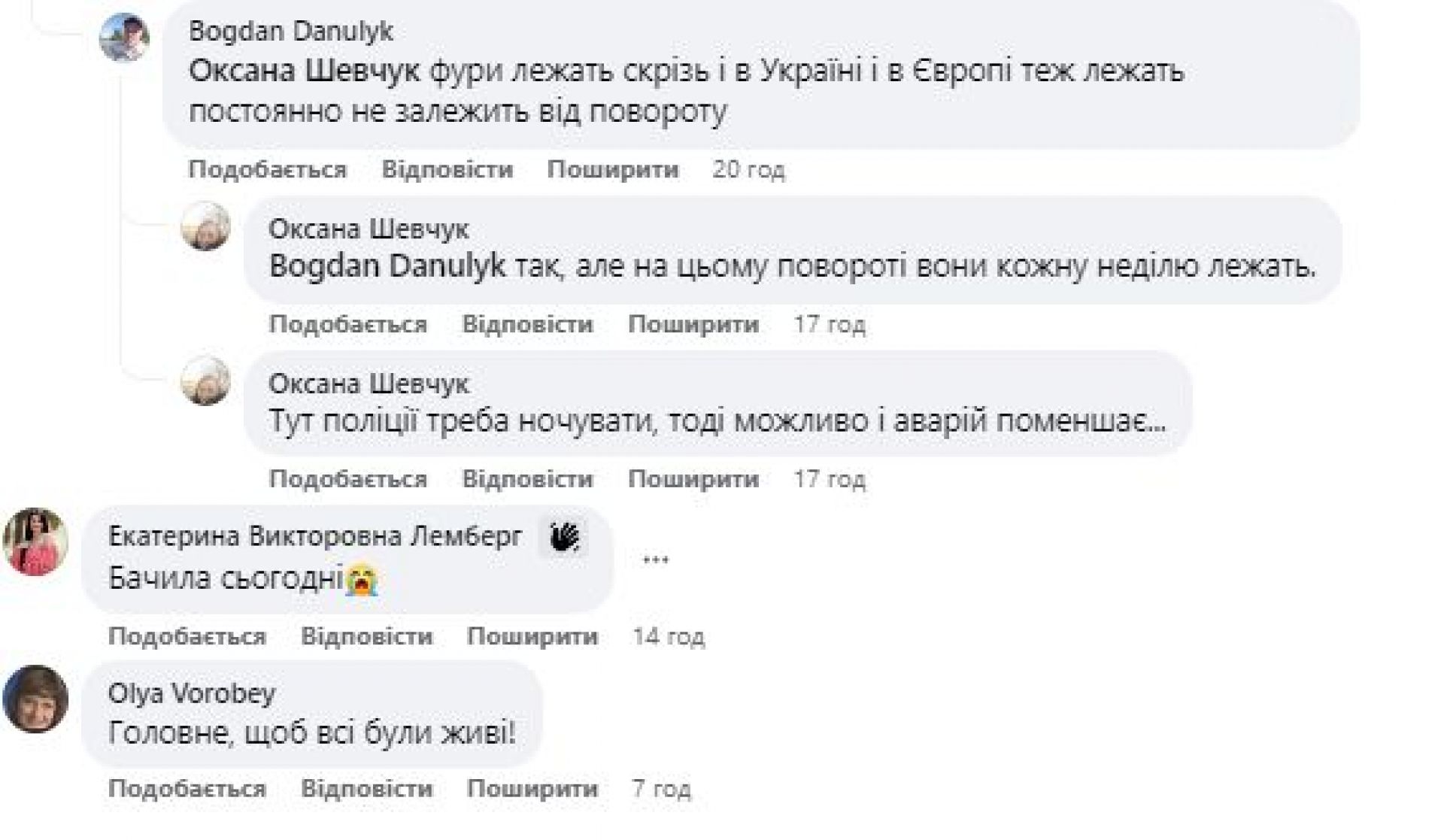Screen dimensions: 1444x840
Task: Open Olya Vorobey's name link
Action: click(x=192, y=693)
